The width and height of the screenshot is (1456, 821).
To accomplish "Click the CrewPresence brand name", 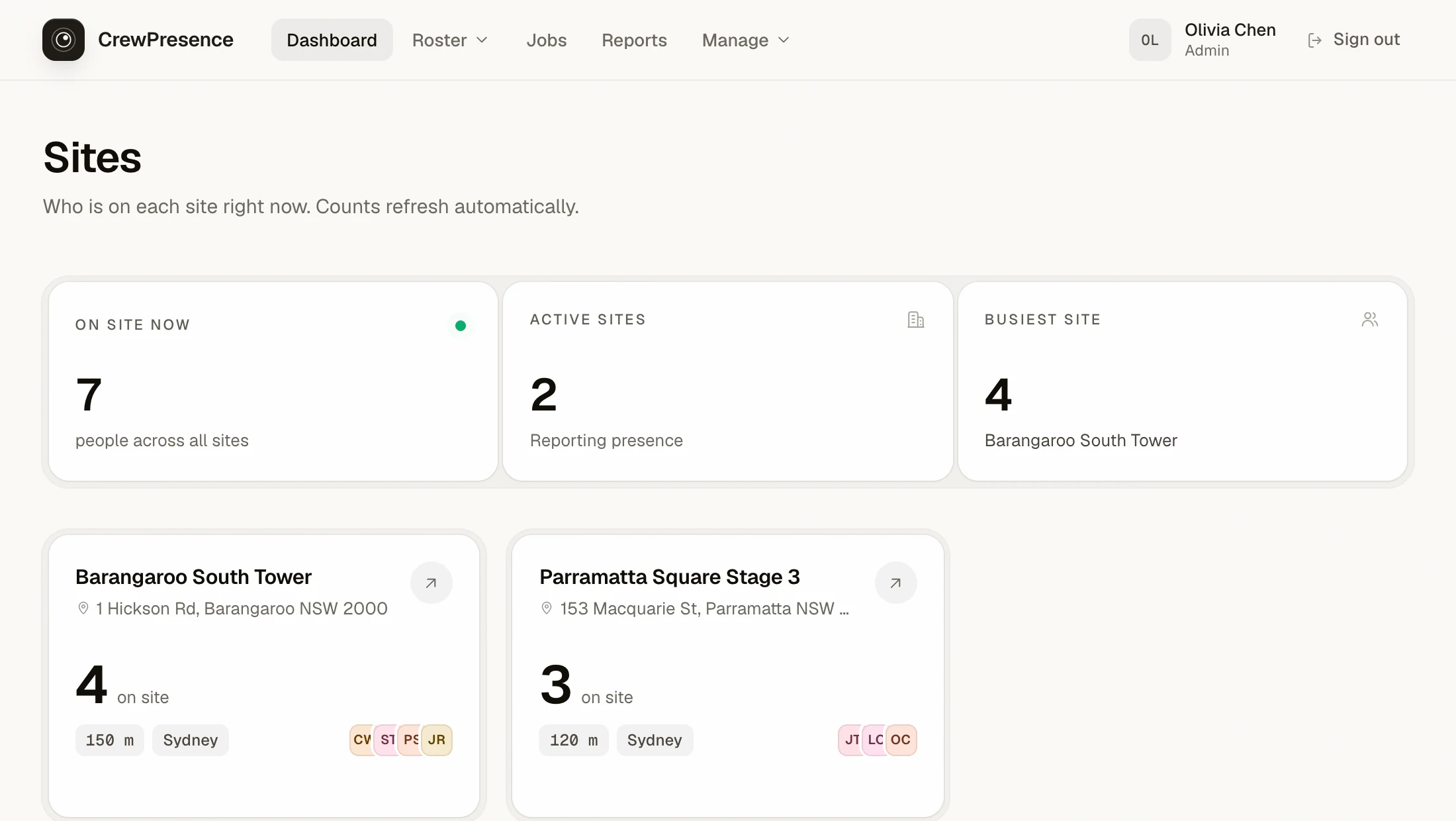I will pos(165,40).
